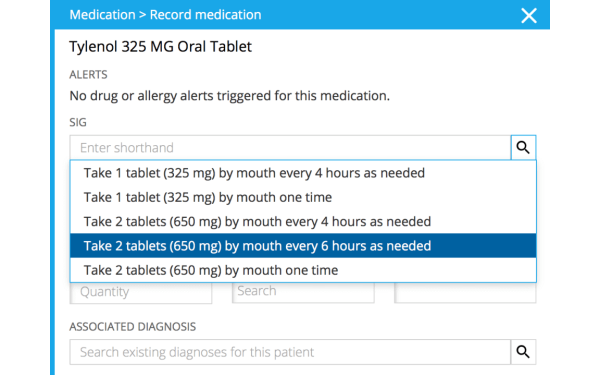Click the Search field beside Quantity
Screen dimensions: 600x375
click(303, 292)
